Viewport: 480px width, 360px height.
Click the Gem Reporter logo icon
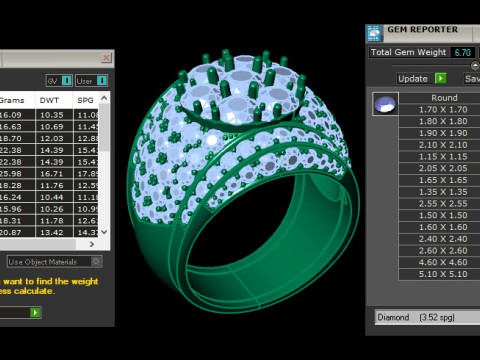pos(374,33)
